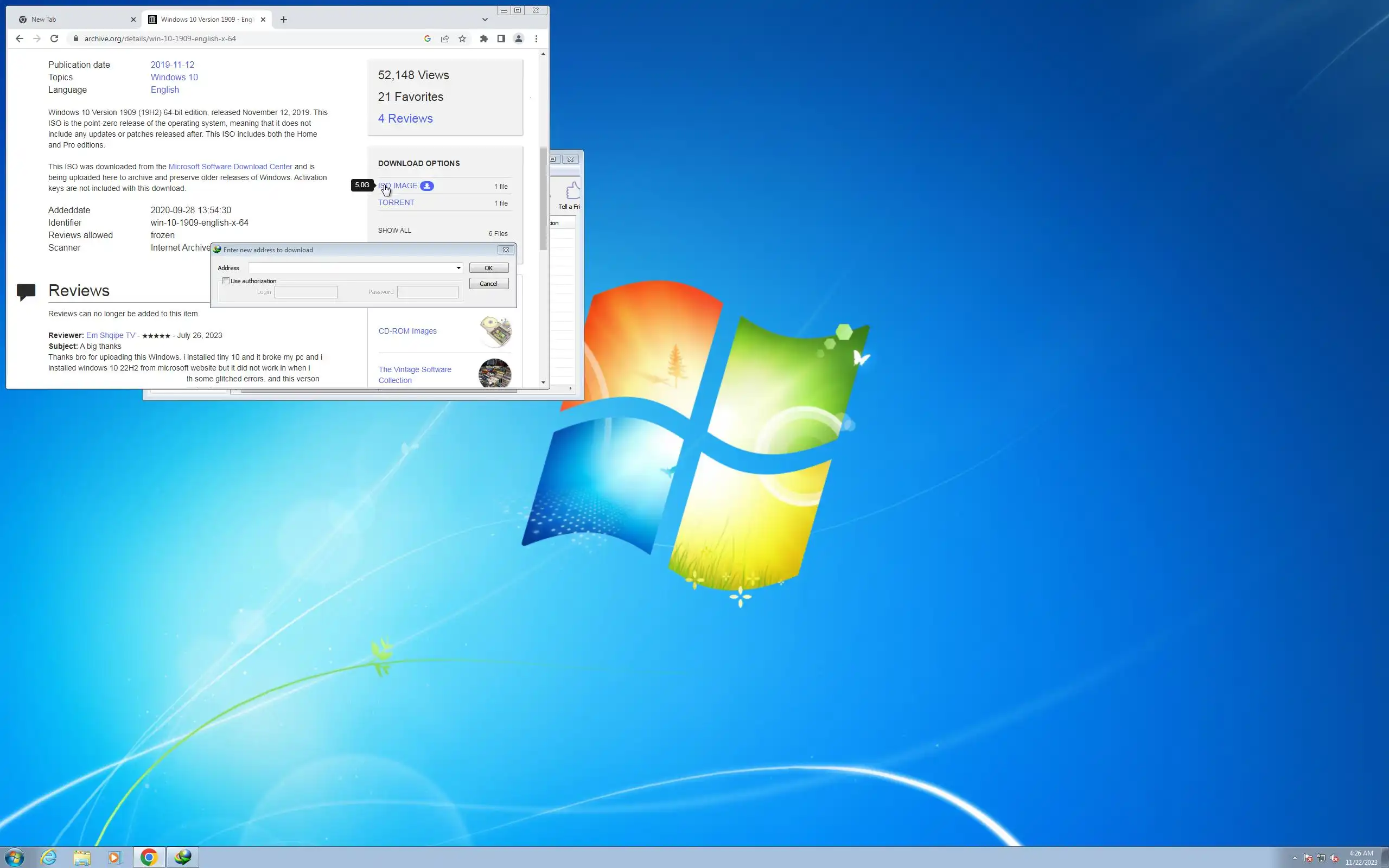Open the Chrome extensions puzzle icon
This screenshot has width=1389, height=868.
pyautogui.click(x=484, y=39)
